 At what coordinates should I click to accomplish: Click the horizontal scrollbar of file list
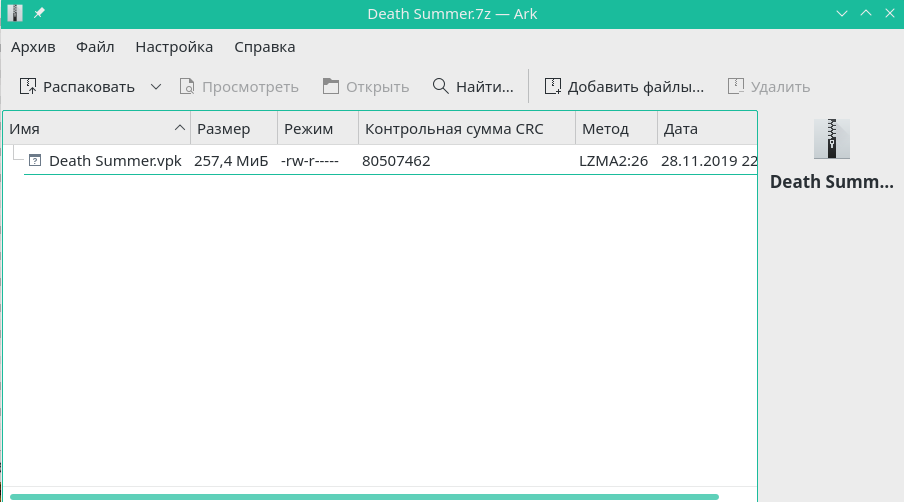coord(364,497)
